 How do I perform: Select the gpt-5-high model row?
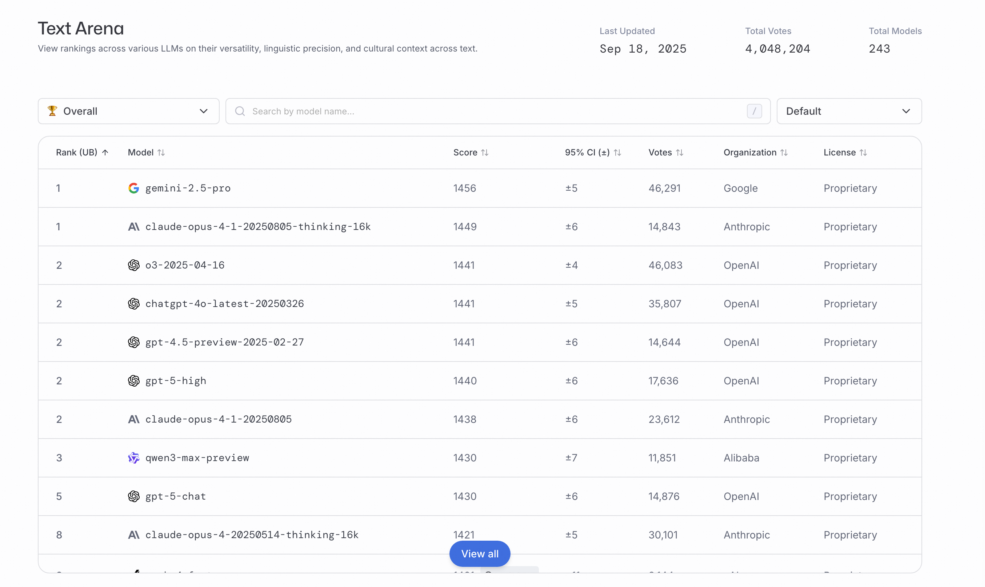pyautogui.click(x=480, y=381)
